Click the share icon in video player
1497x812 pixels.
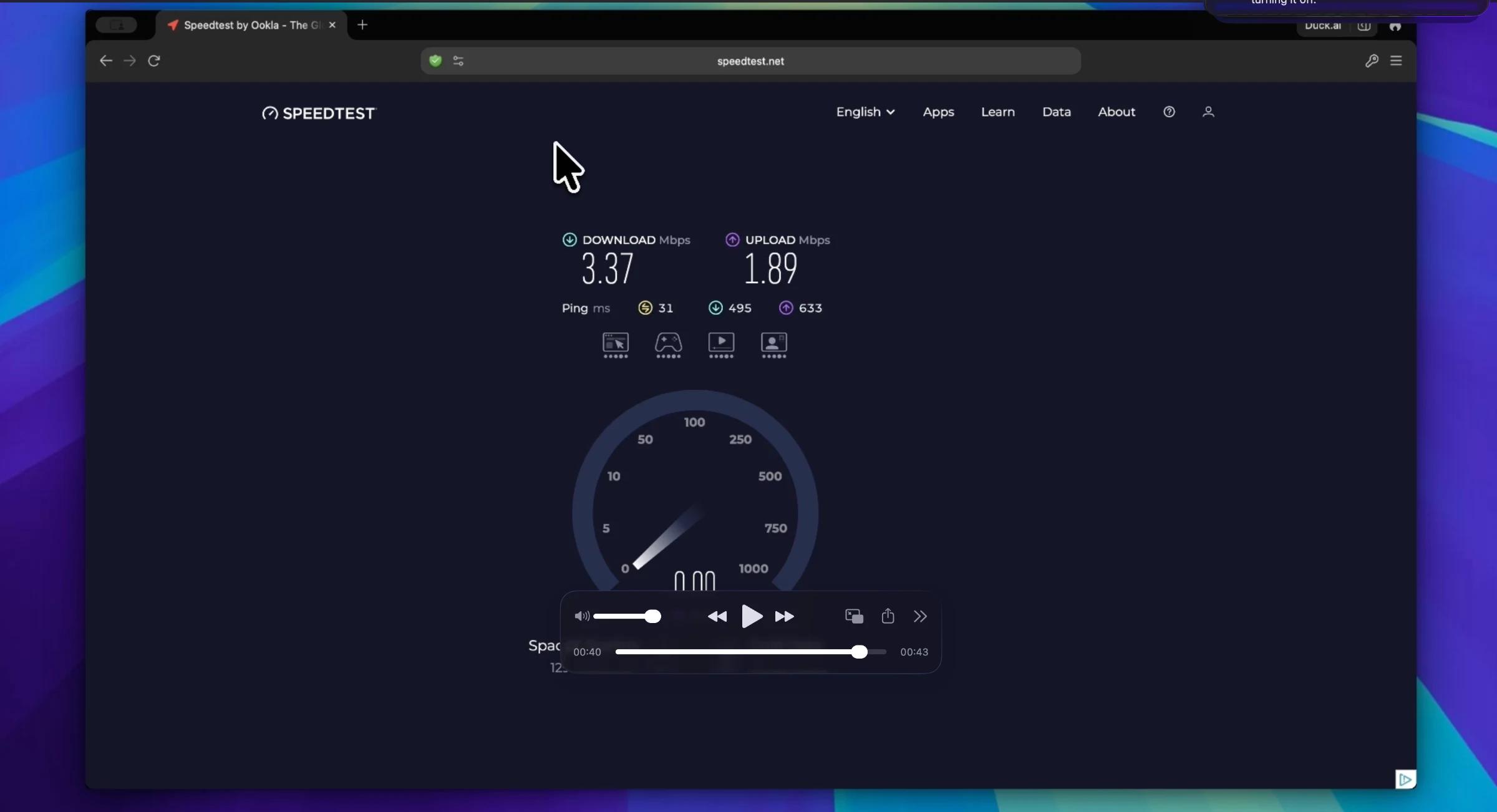pos(888,616)
